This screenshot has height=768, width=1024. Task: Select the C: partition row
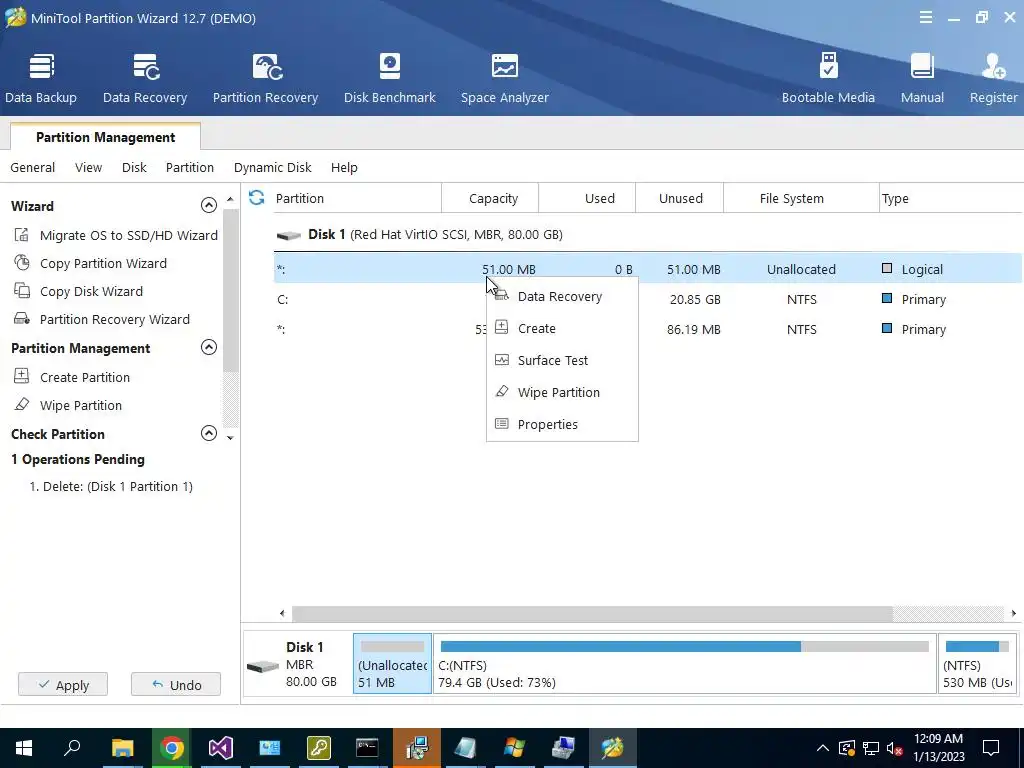[x=648, y=299]
